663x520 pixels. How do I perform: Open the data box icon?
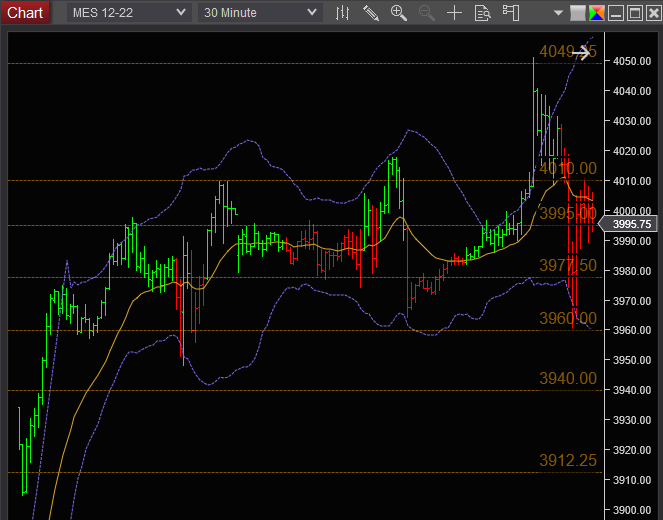482,13
